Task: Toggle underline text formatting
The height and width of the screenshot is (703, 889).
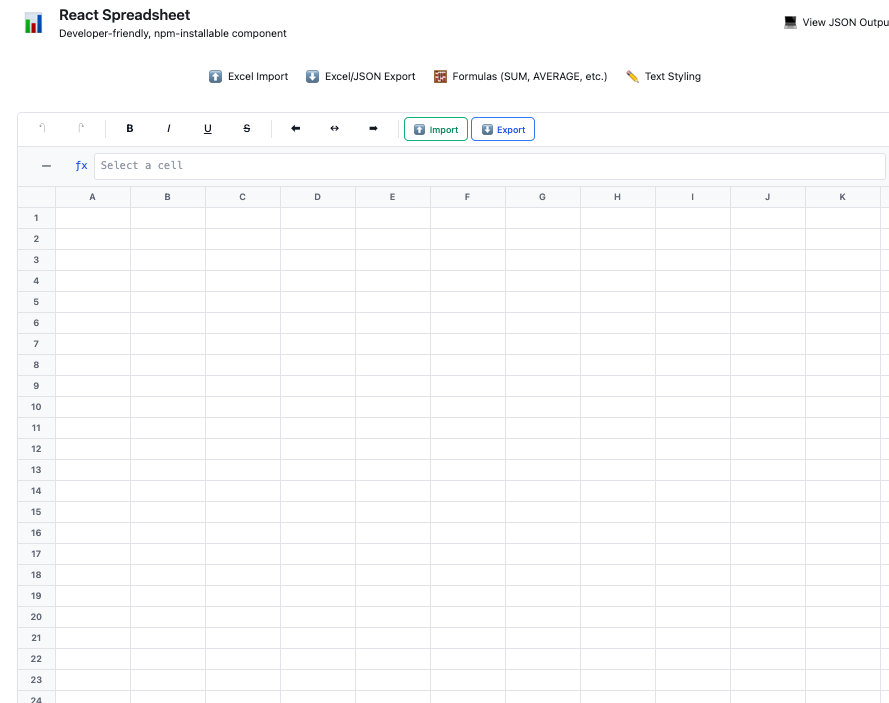Action: click(x=208, y=128)
